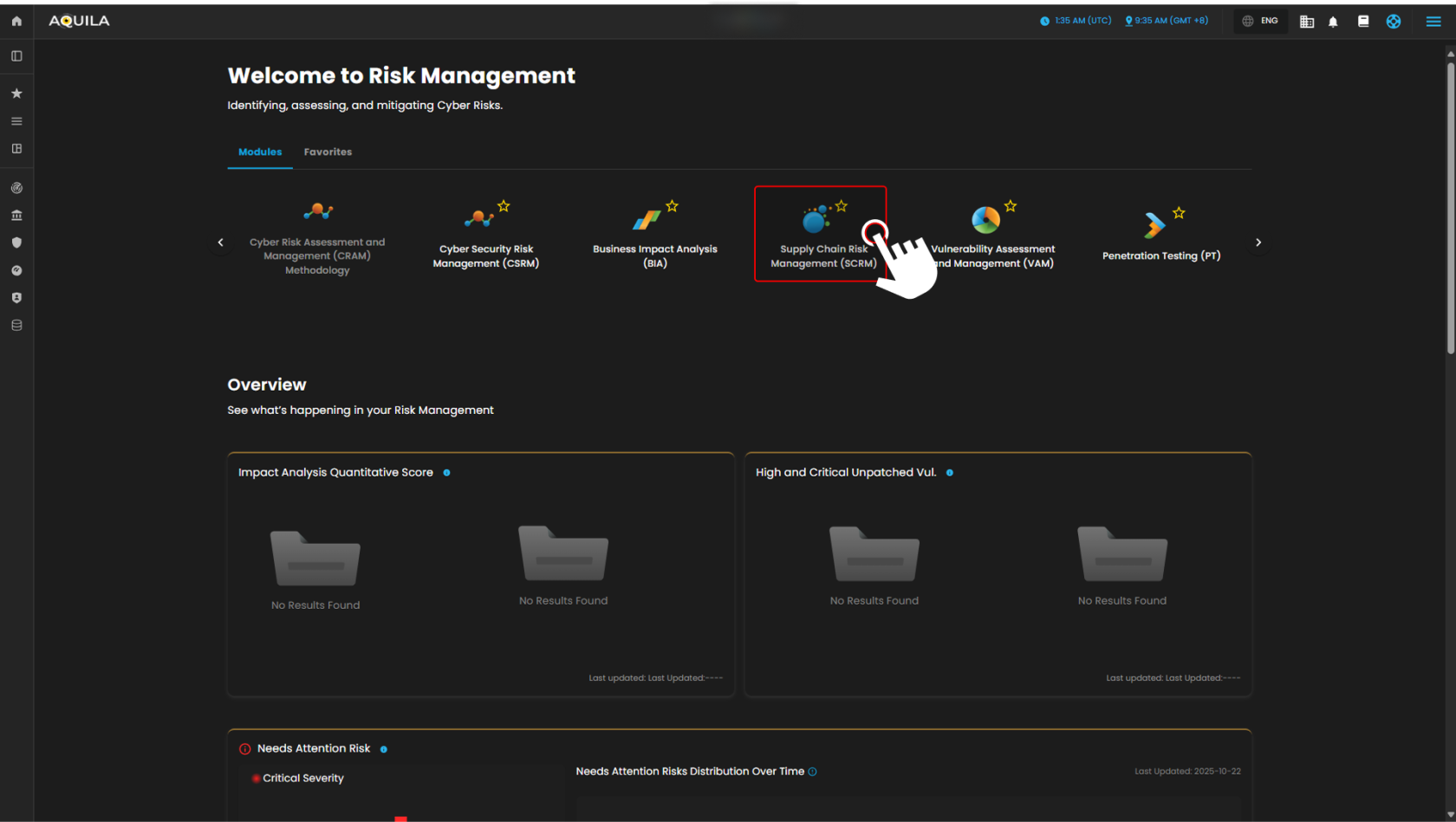Click info dot beside Impact Analysis Quantitative Score
Viewport: 1456px width, 822px height.
coord(447,473)
